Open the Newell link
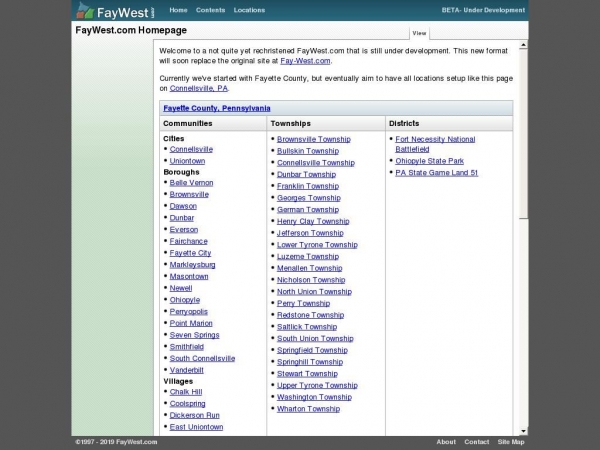The image size is (600, 450). (181, 288)
